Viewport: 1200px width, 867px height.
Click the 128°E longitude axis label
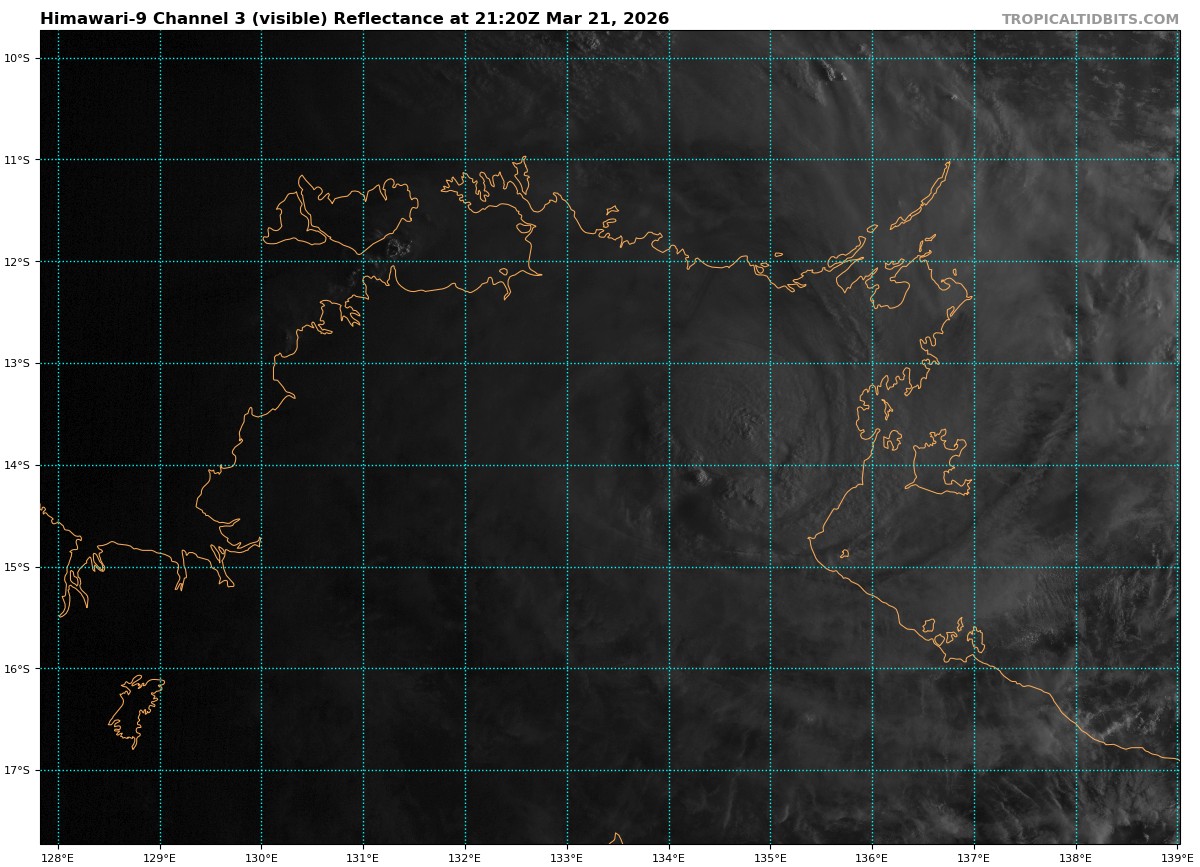point(58,857)
